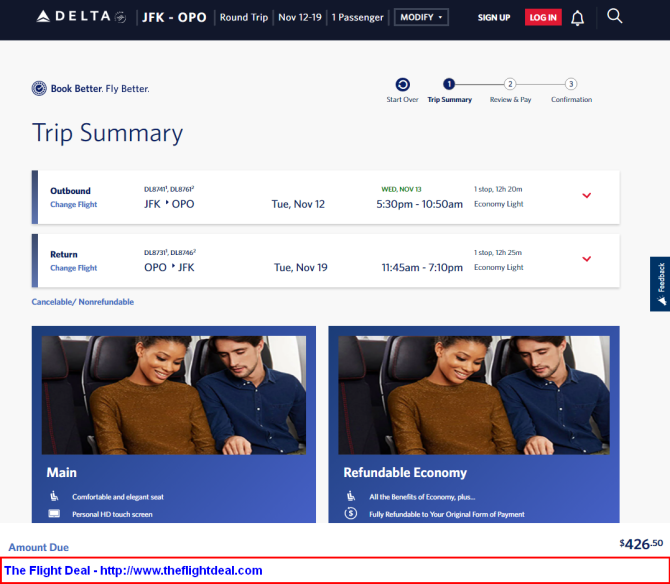Click 1 stop, 12h 20m outbound info

[x=498, y=189]
